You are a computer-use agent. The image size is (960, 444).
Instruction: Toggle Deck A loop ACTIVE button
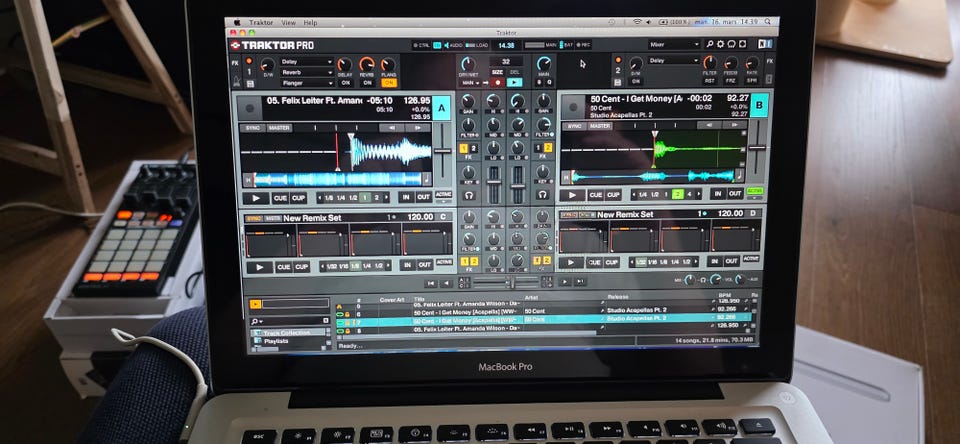pyautogui.click(x=443, y=194)
